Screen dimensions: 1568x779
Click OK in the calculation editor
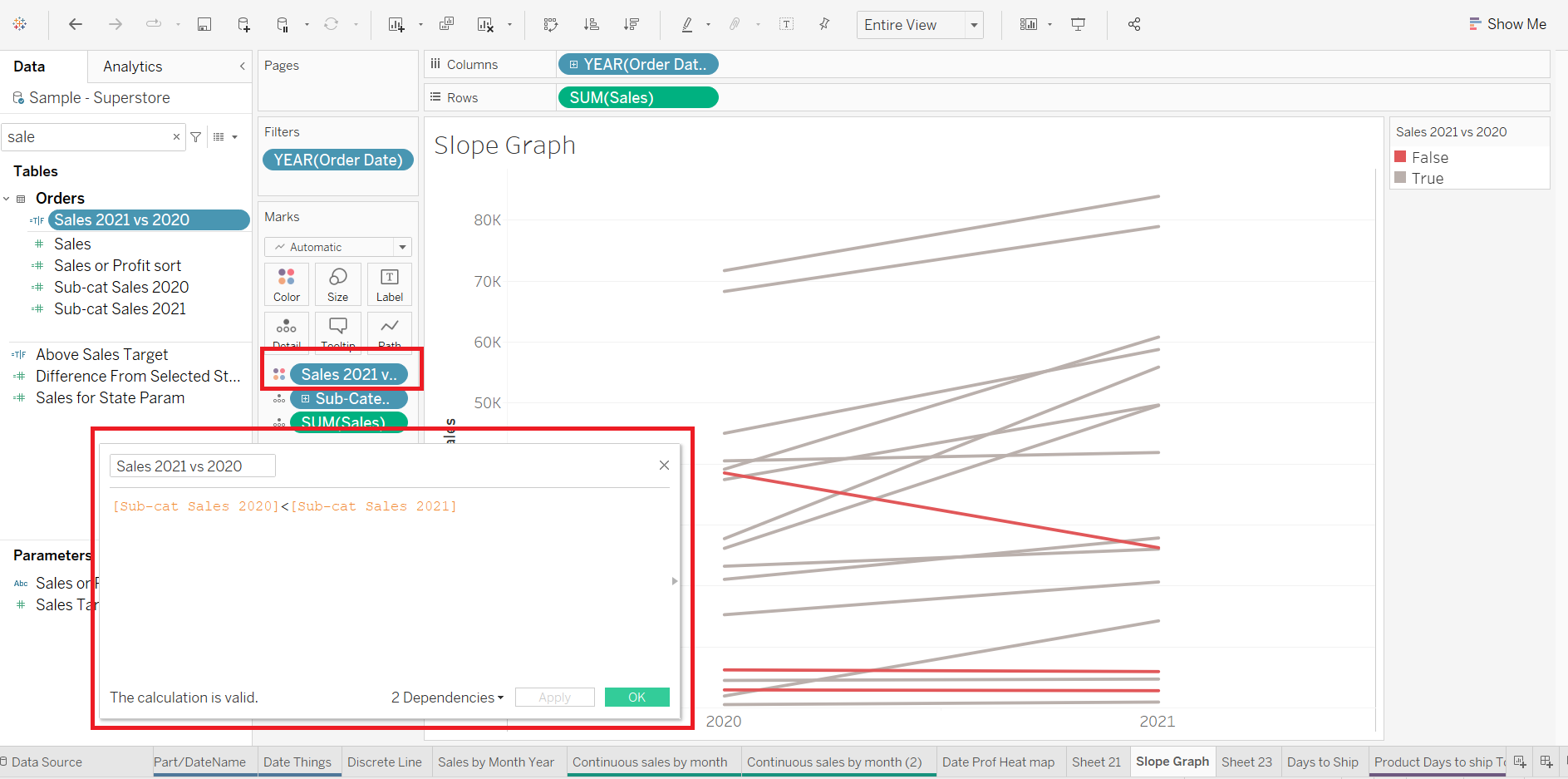(x=637, y=698)
